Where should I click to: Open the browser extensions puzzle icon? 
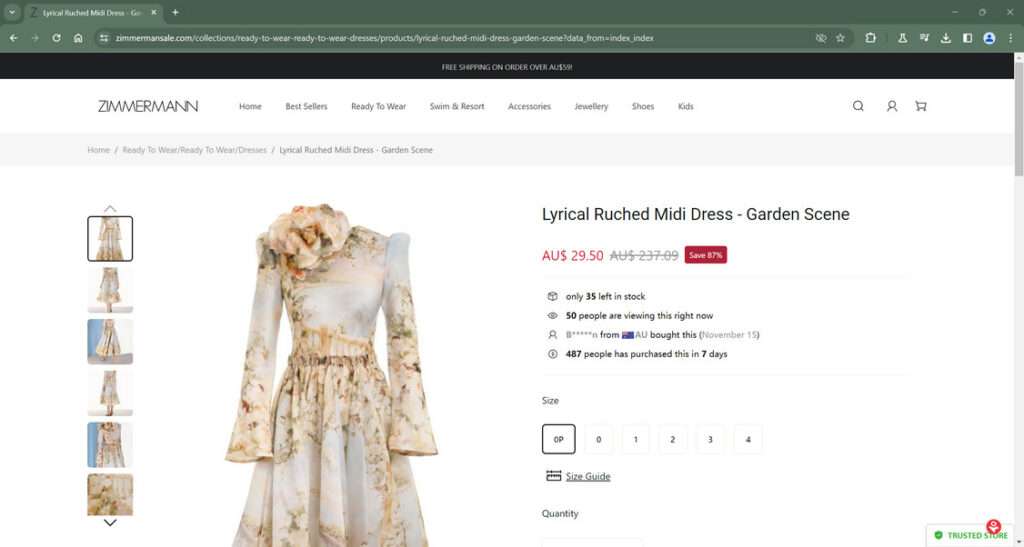click(x=871, y=38)
